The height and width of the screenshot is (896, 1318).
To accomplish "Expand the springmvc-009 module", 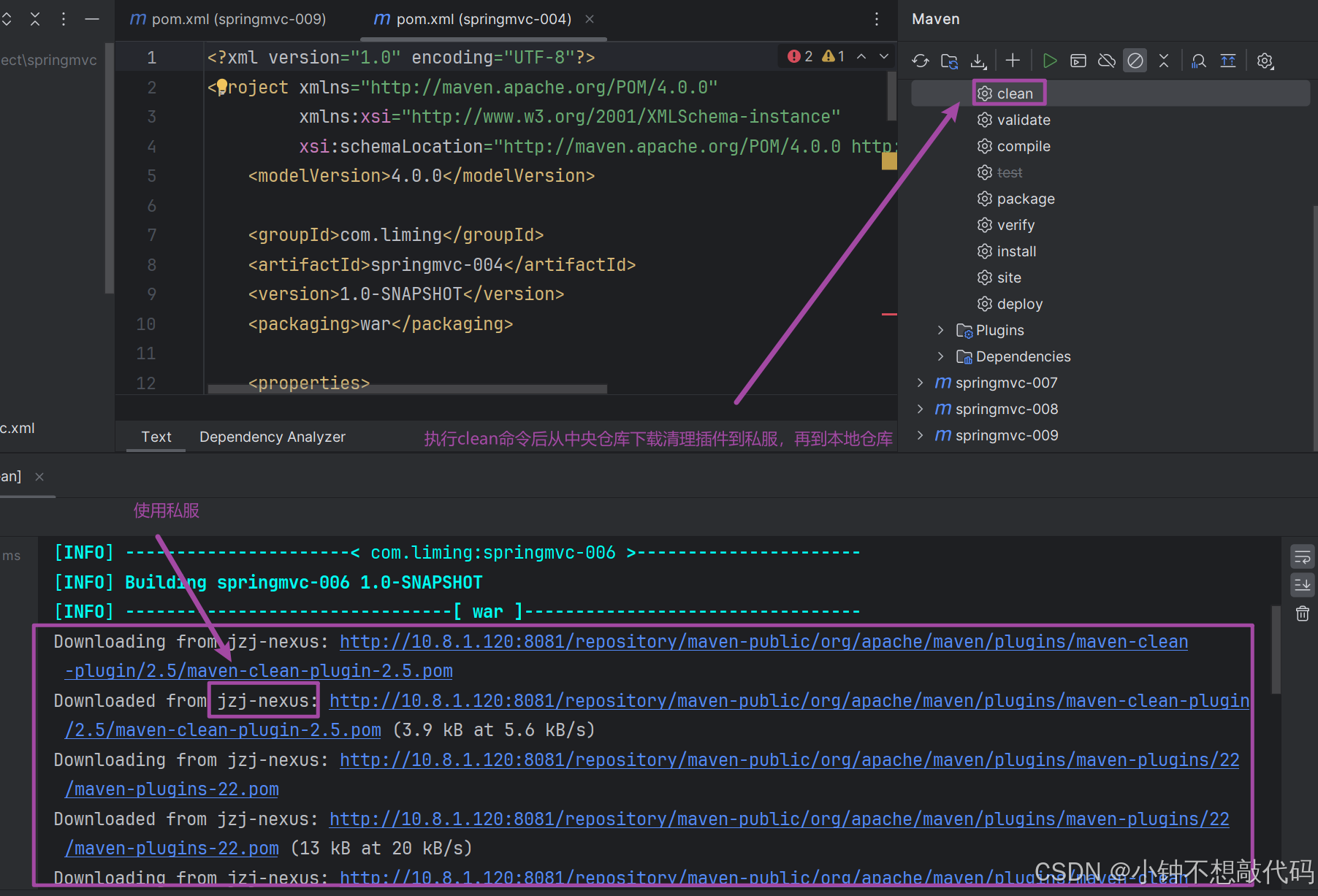I will click(920, 435).
